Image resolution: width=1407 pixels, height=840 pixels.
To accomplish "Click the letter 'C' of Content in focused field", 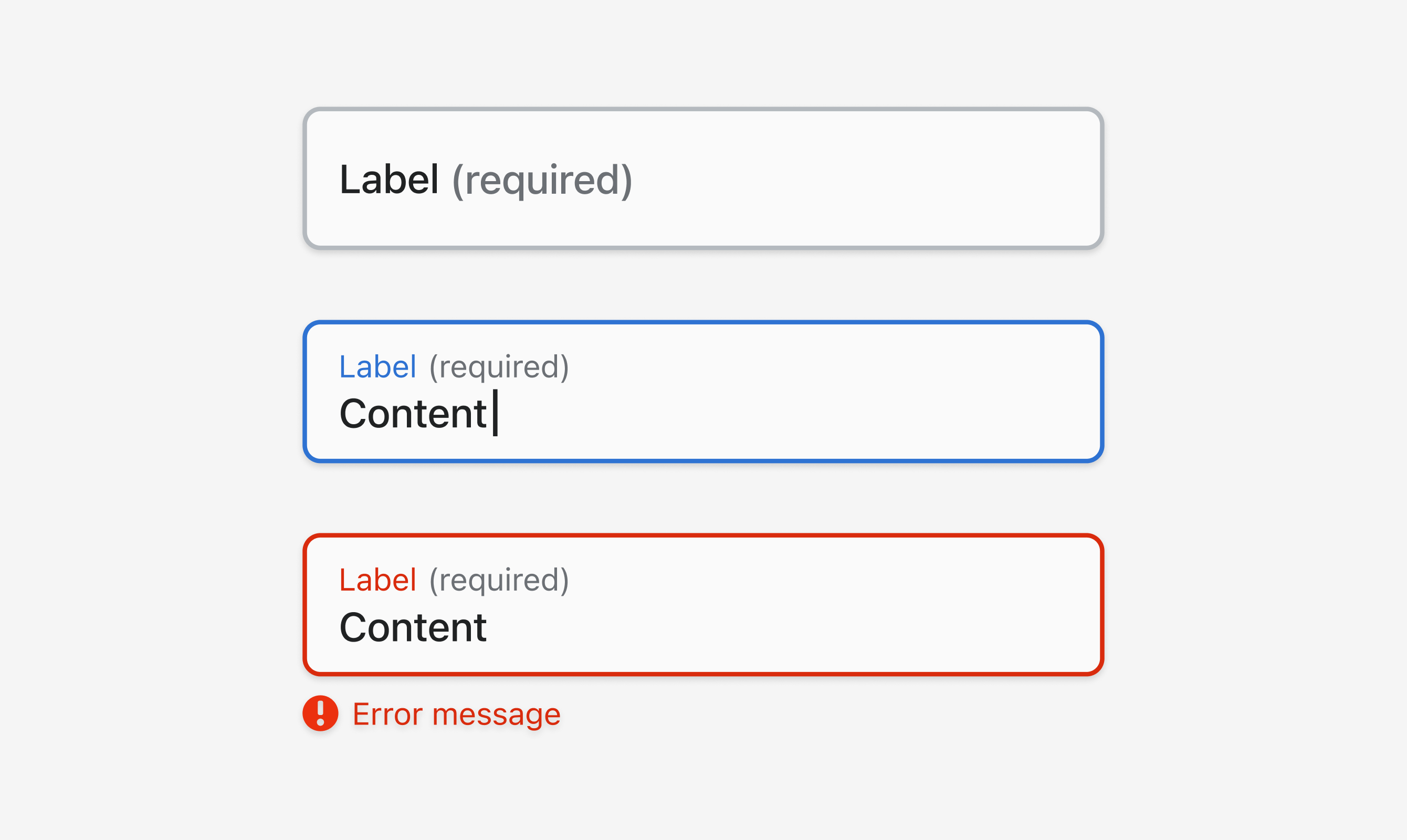I will click(354, 413).
